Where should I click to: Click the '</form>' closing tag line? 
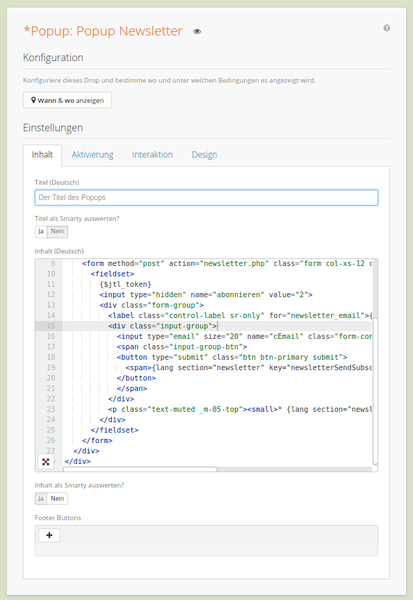97,440
